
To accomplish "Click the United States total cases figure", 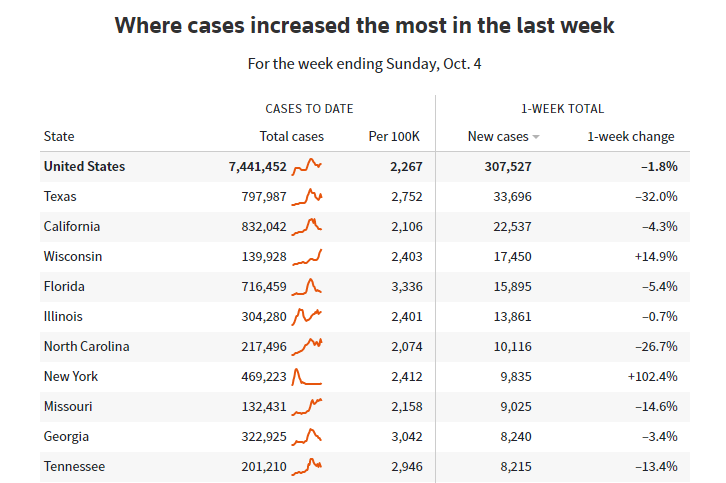I will pos(257,166).
